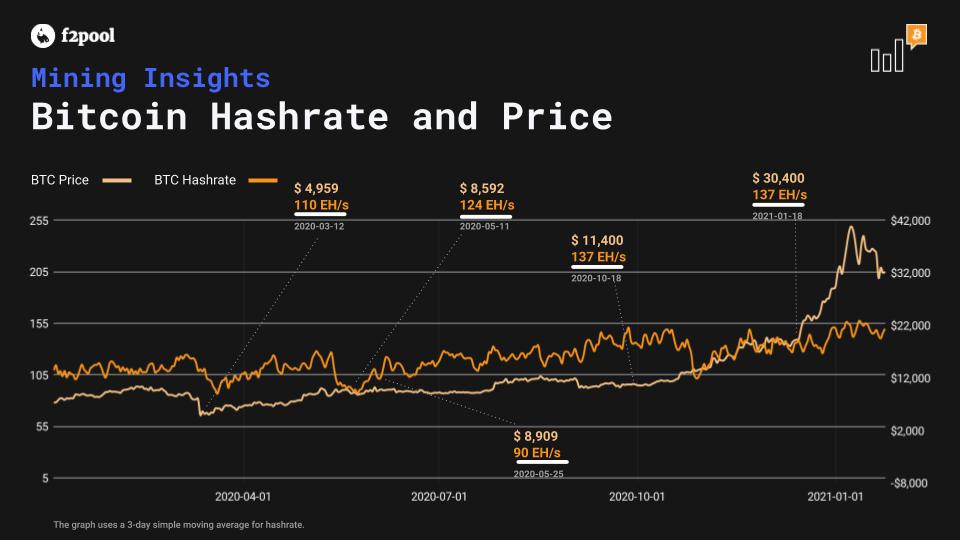This screenshot has height=540, width=960.
Task: Click the BTC price peak in January 2021
Action: click(851, 228)
